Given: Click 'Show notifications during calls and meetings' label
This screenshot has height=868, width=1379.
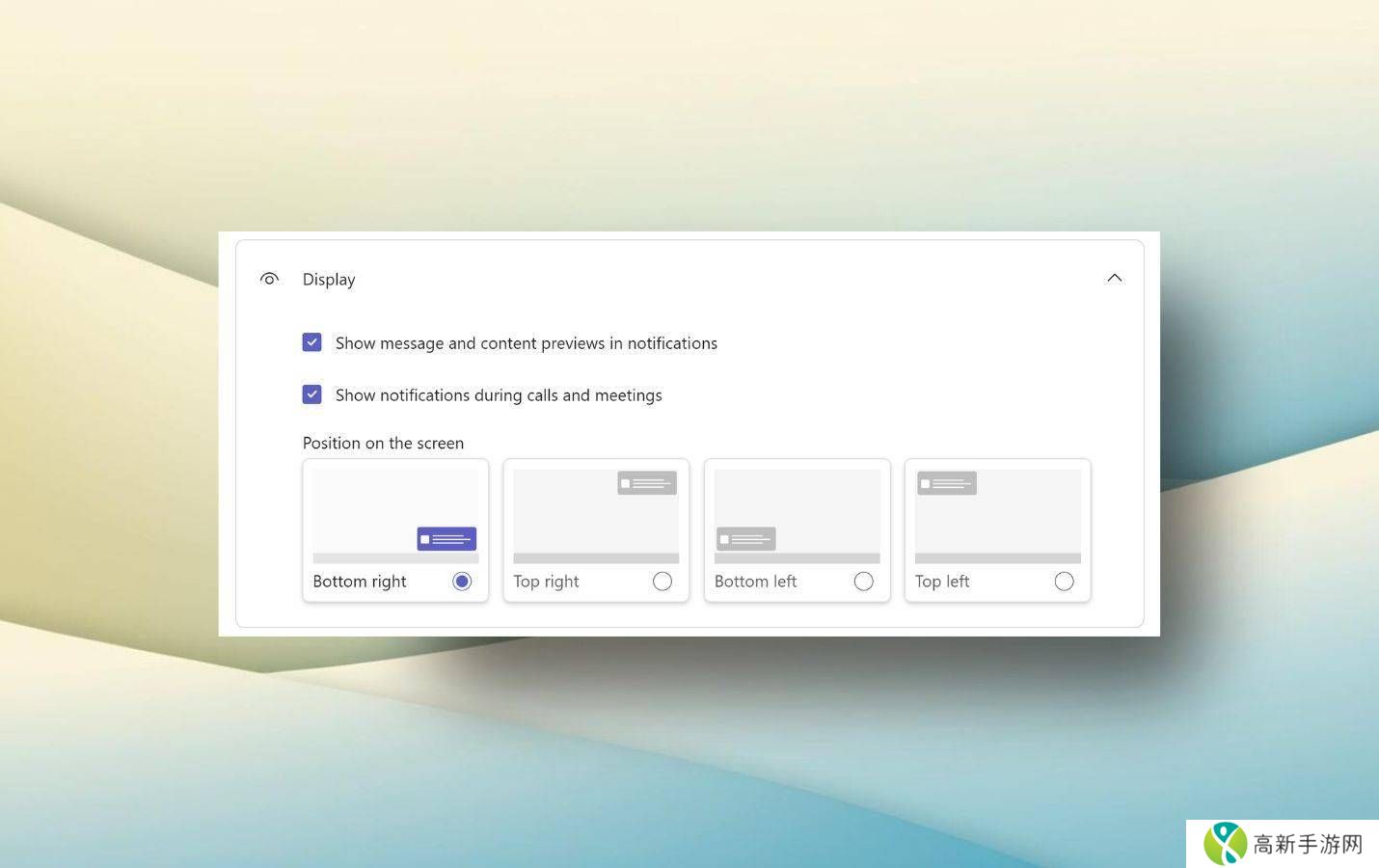Looking at the screenshot, I should (498, 395).
